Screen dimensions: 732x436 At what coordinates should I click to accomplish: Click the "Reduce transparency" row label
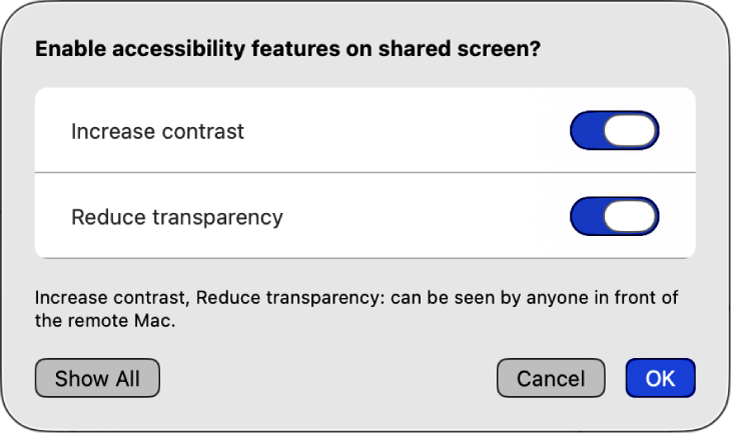(177, 216)
